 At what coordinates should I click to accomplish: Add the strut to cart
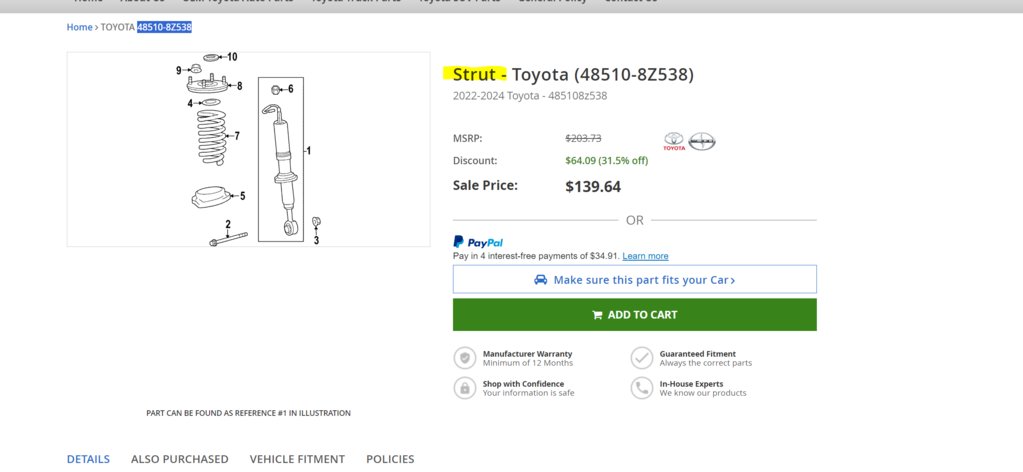635,315
